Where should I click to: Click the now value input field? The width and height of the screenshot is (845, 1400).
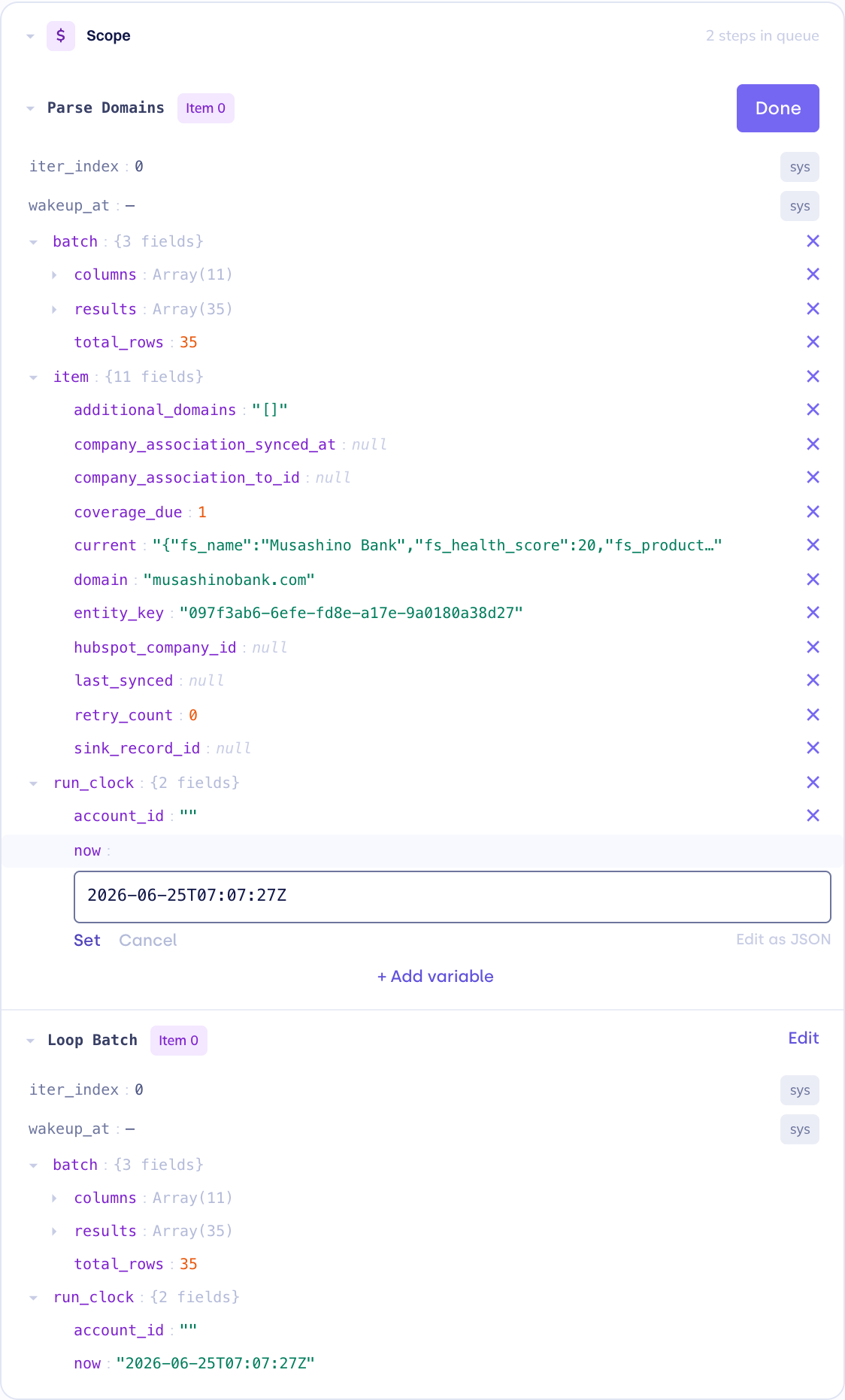tap(453, 897)
